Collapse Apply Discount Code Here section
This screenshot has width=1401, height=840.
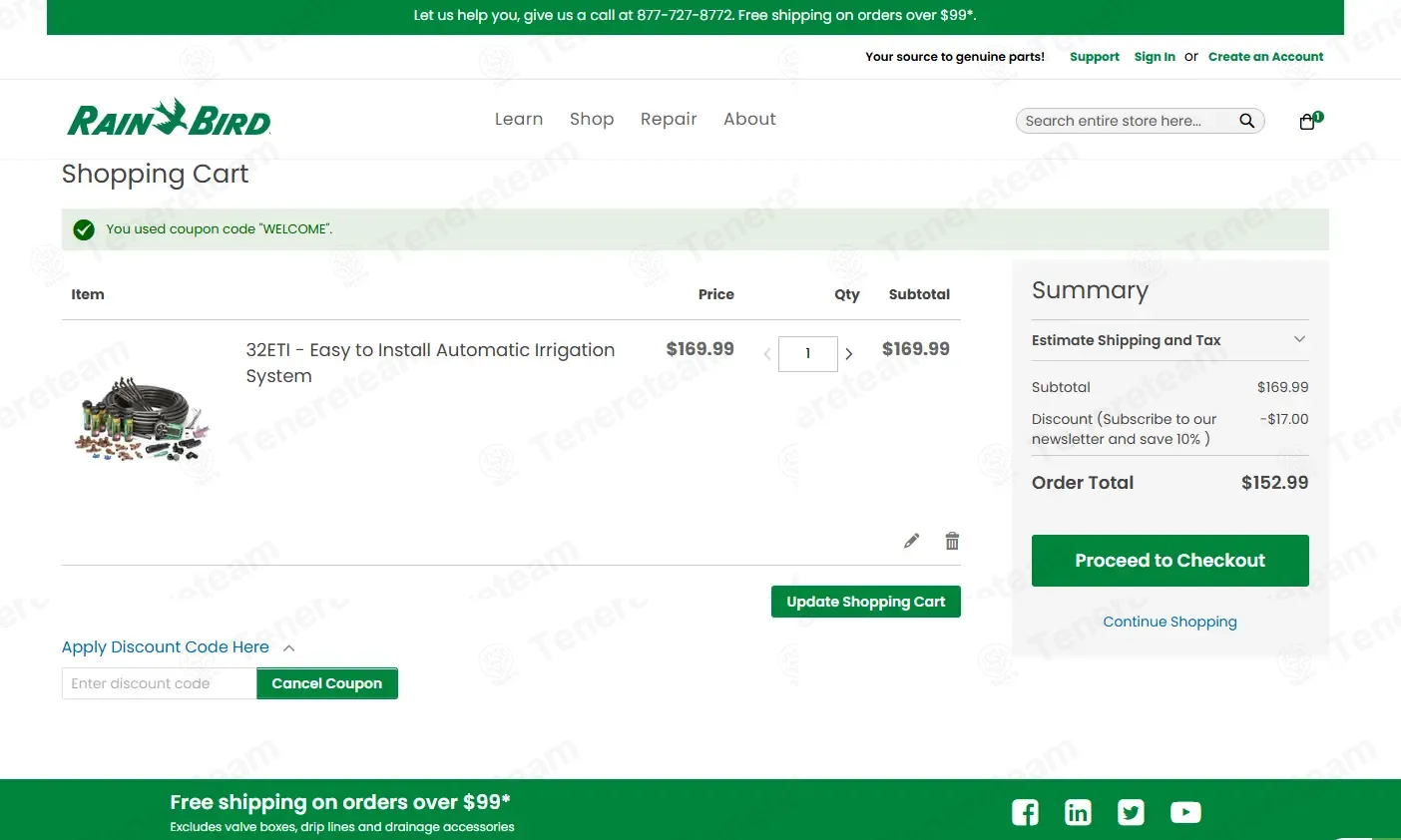178,647
